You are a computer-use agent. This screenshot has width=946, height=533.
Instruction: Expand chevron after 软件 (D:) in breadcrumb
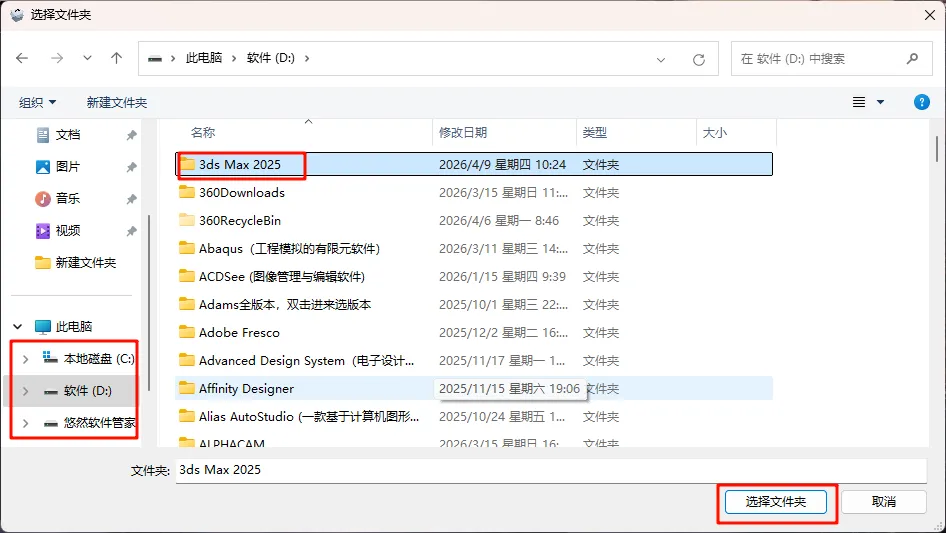[307, 58]
